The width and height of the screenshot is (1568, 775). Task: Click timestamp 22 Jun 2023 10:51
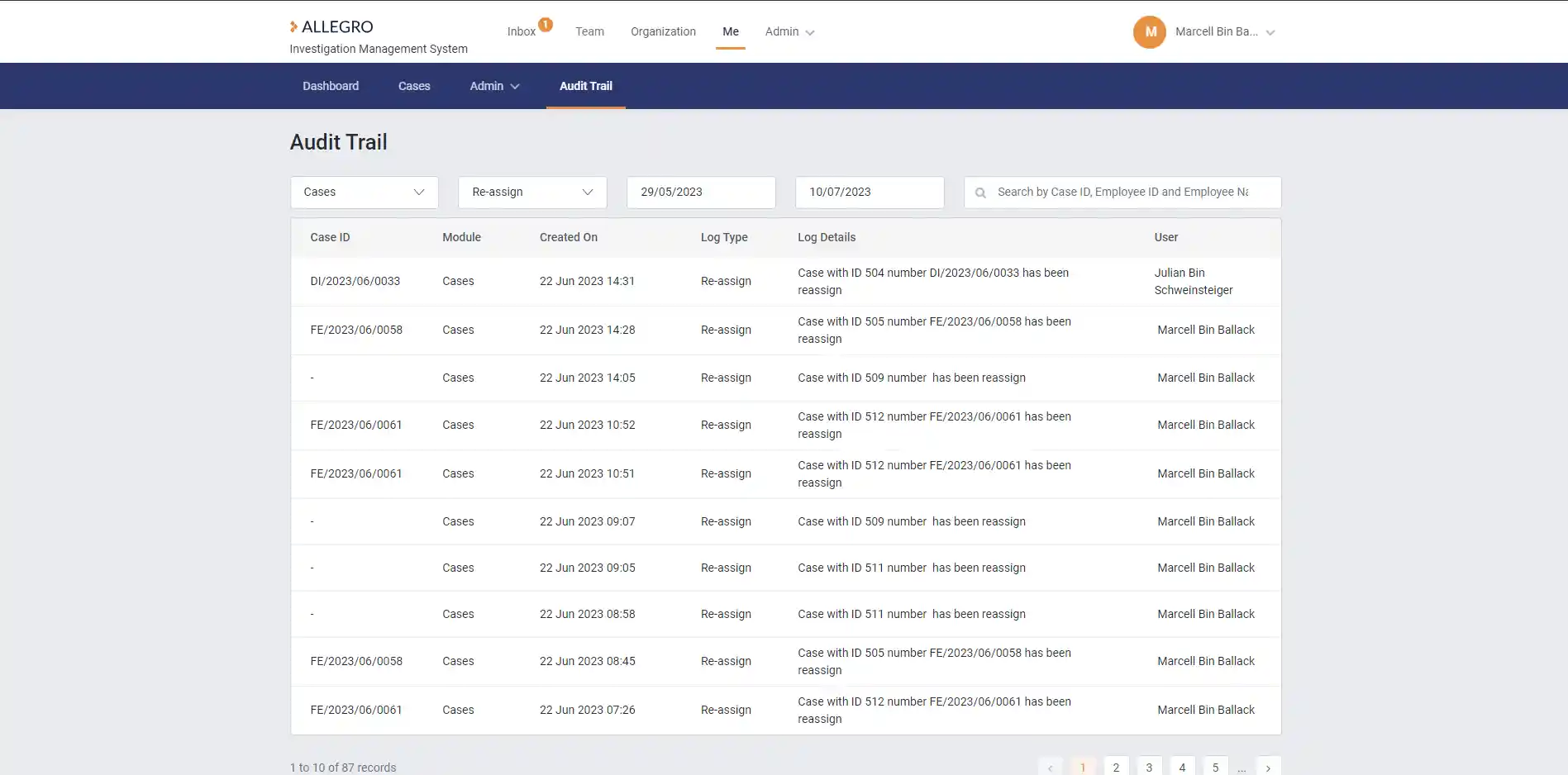click(x=587, y=474)
